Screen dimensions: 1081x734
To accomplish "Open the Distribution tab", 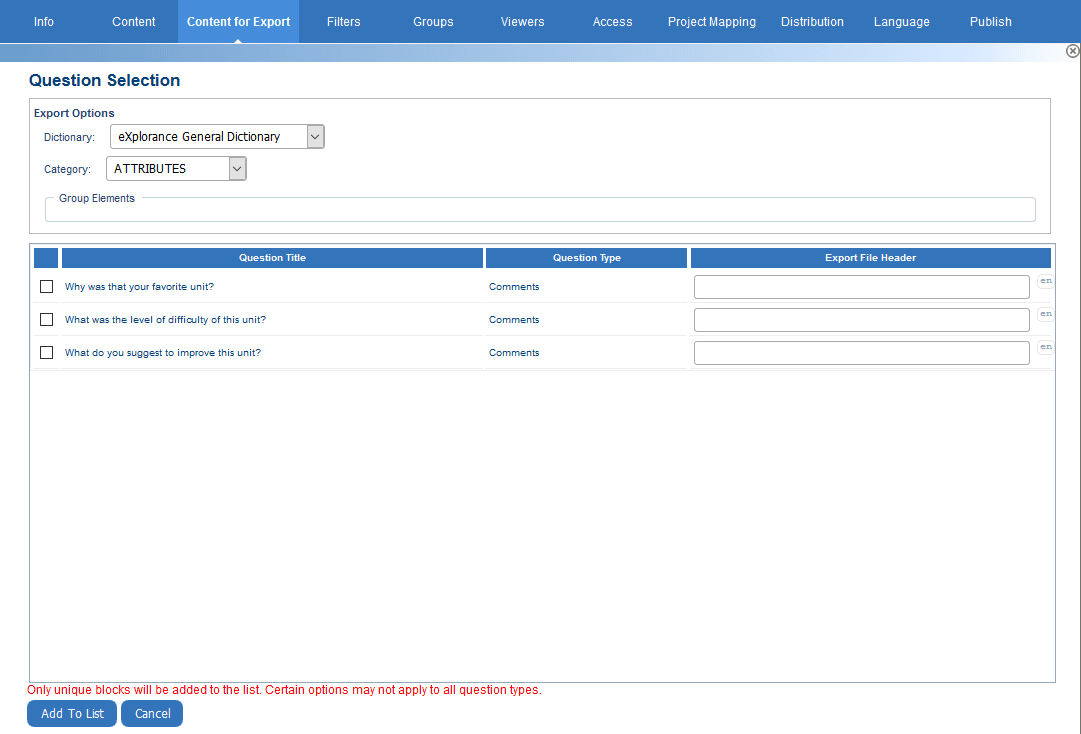I will (x=812, y=21).
